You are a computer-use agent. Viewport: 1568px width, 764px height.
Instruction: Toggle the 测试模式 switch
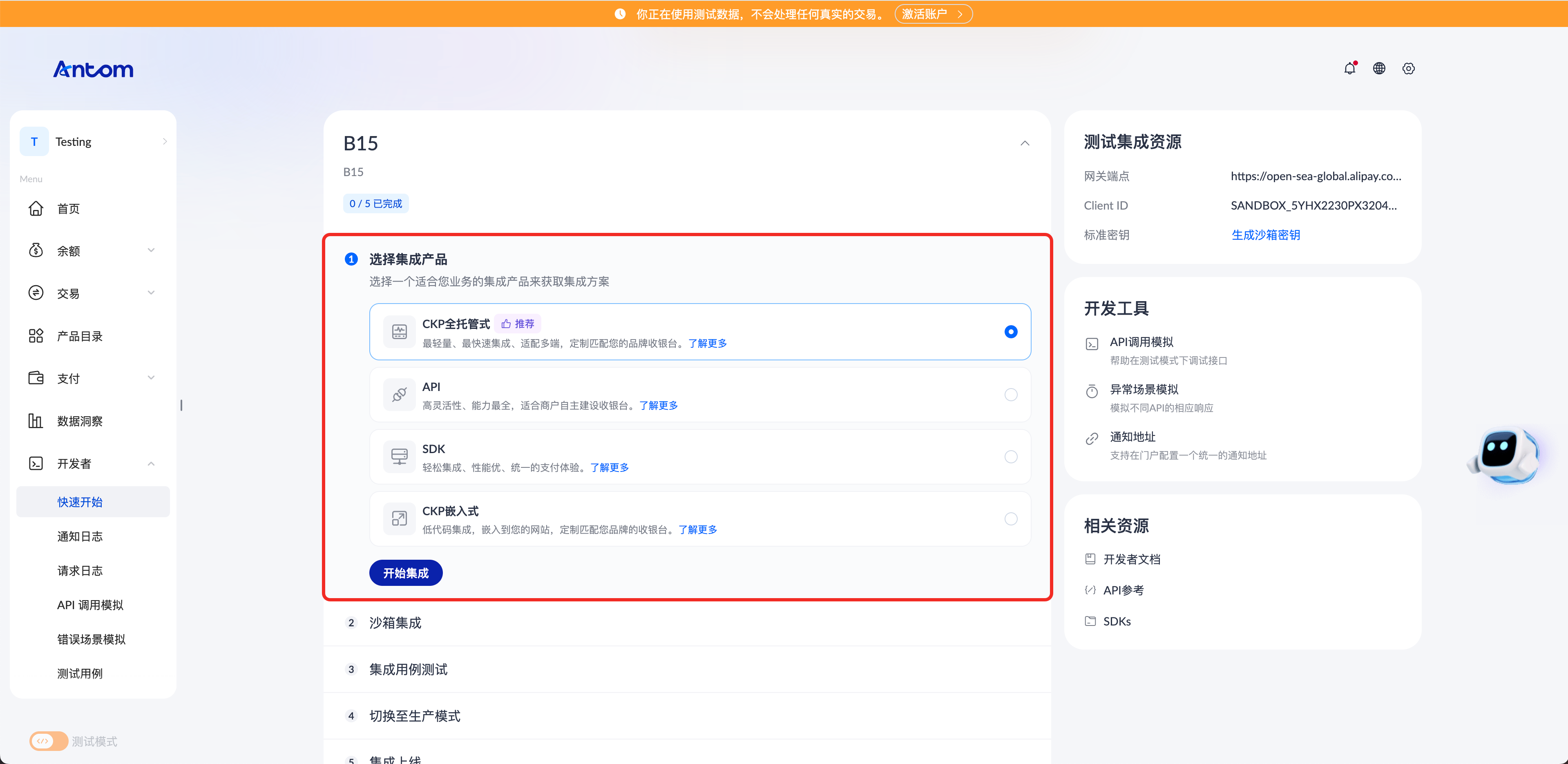(x=49, y=741)
